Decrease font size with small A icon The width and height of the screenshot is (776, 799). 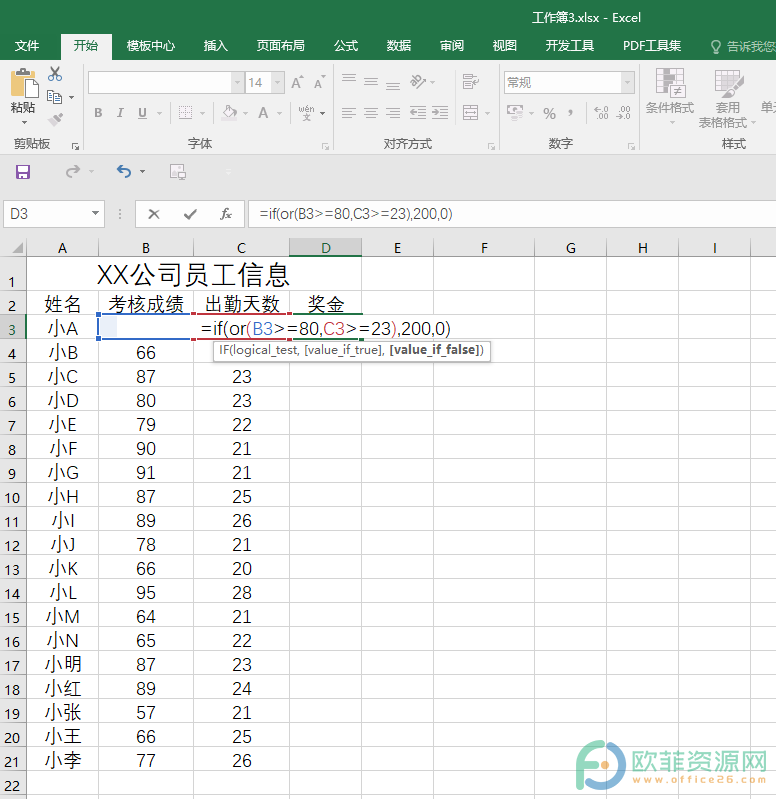[x=319, y=82]
